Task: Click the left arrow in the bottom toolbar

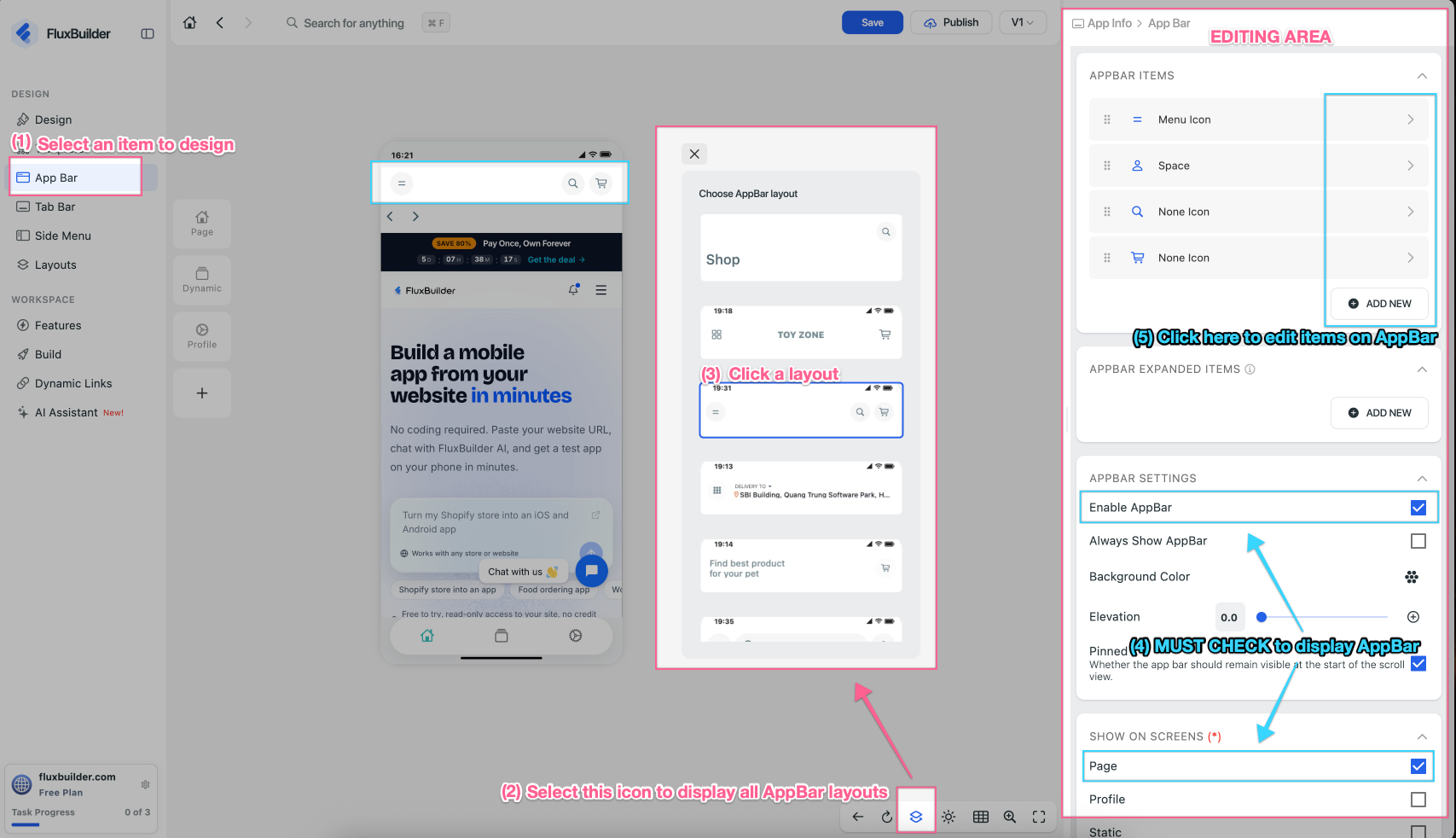Action: (x=858, y=817)
